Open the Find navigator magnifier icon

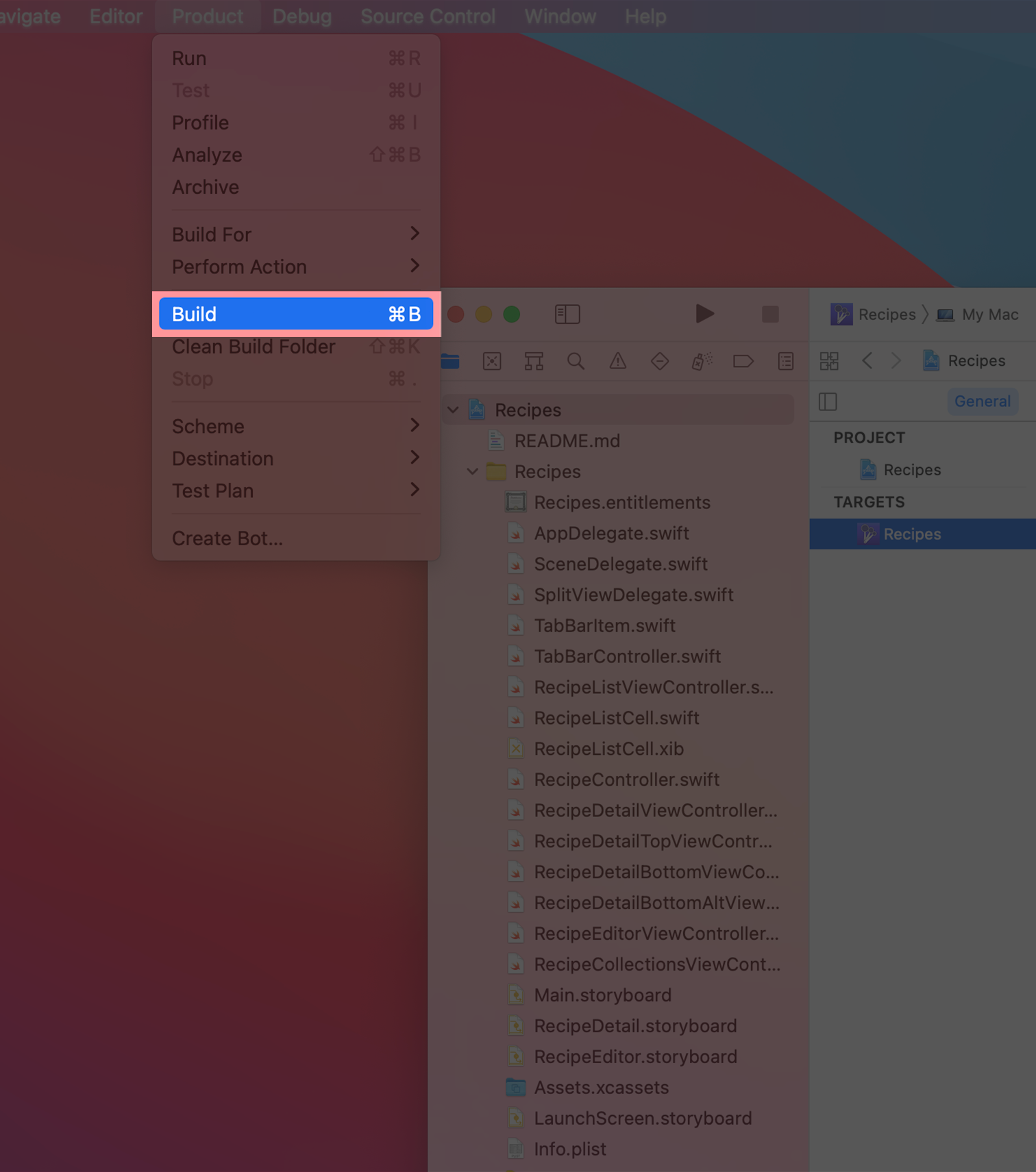(x=576, y=361)
